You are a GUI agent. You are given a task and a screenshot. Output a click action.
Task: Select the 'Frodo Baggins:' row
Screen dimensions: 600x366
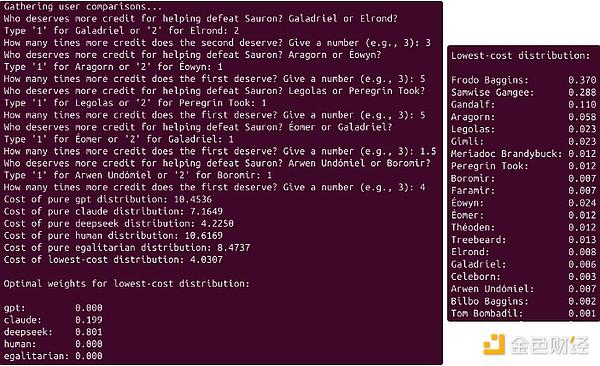tap(523, 80)
